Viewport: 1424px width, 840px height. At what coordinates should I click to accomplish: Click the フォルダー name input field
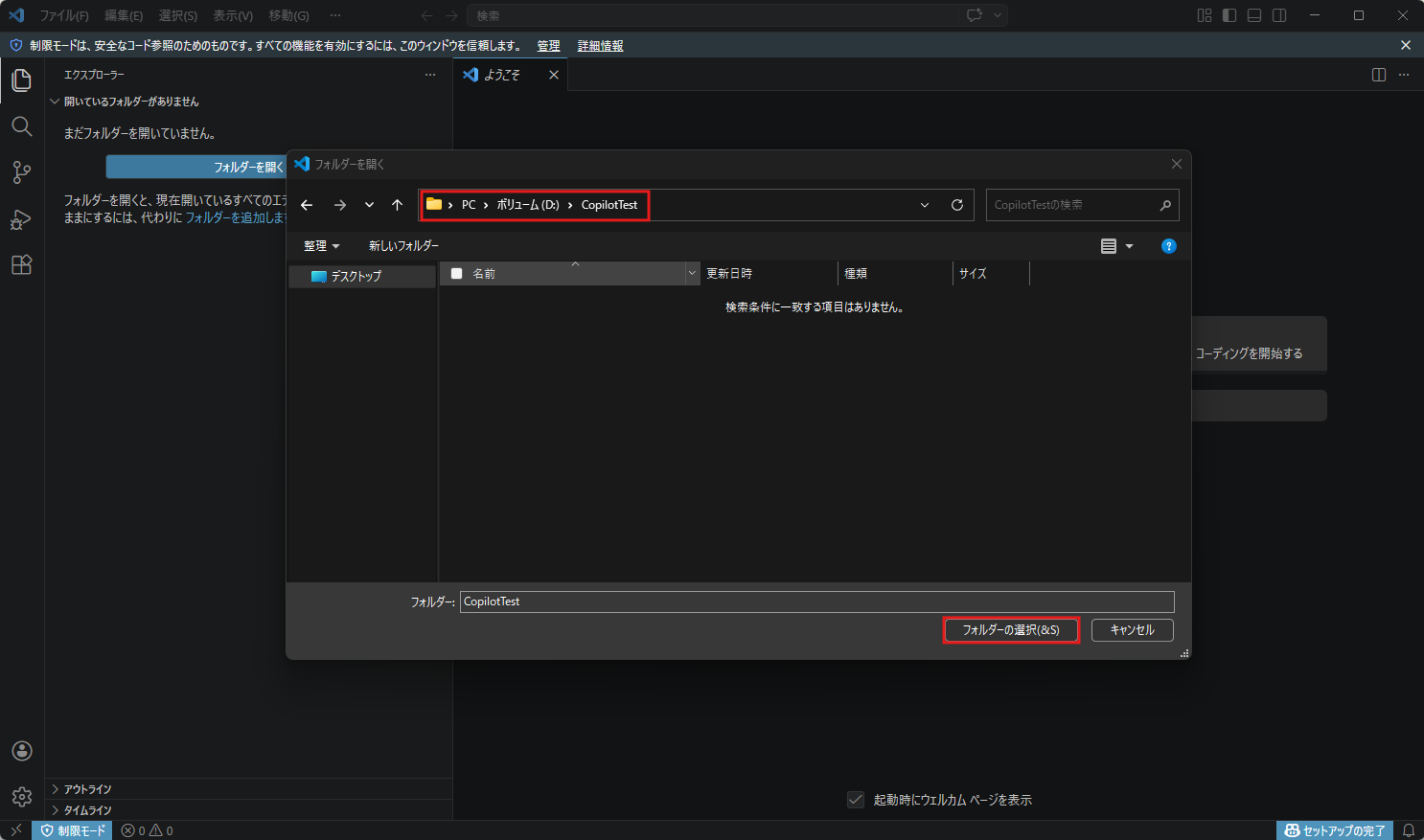pos(816,602)
